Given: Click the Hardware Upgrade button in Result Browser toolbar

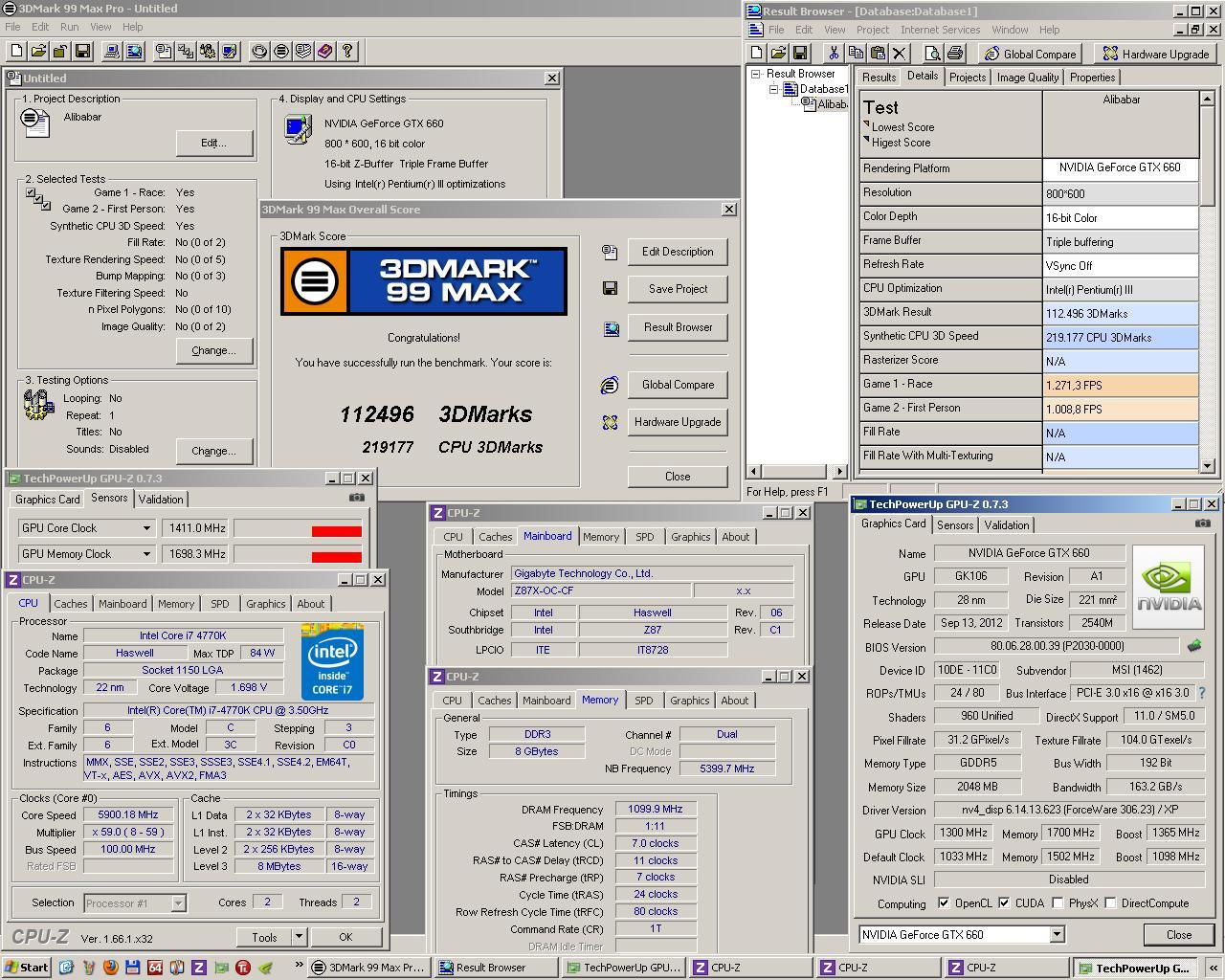Looking at the screenshot, I should (x=1155, y=54).
